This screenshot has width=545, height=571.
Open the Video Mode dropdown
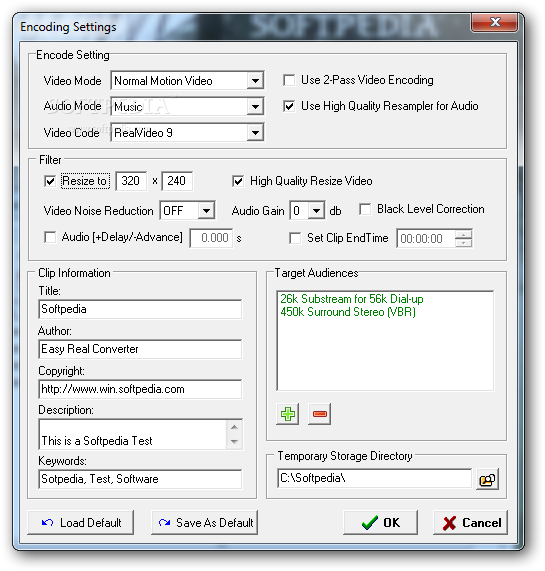coord(255,80)
